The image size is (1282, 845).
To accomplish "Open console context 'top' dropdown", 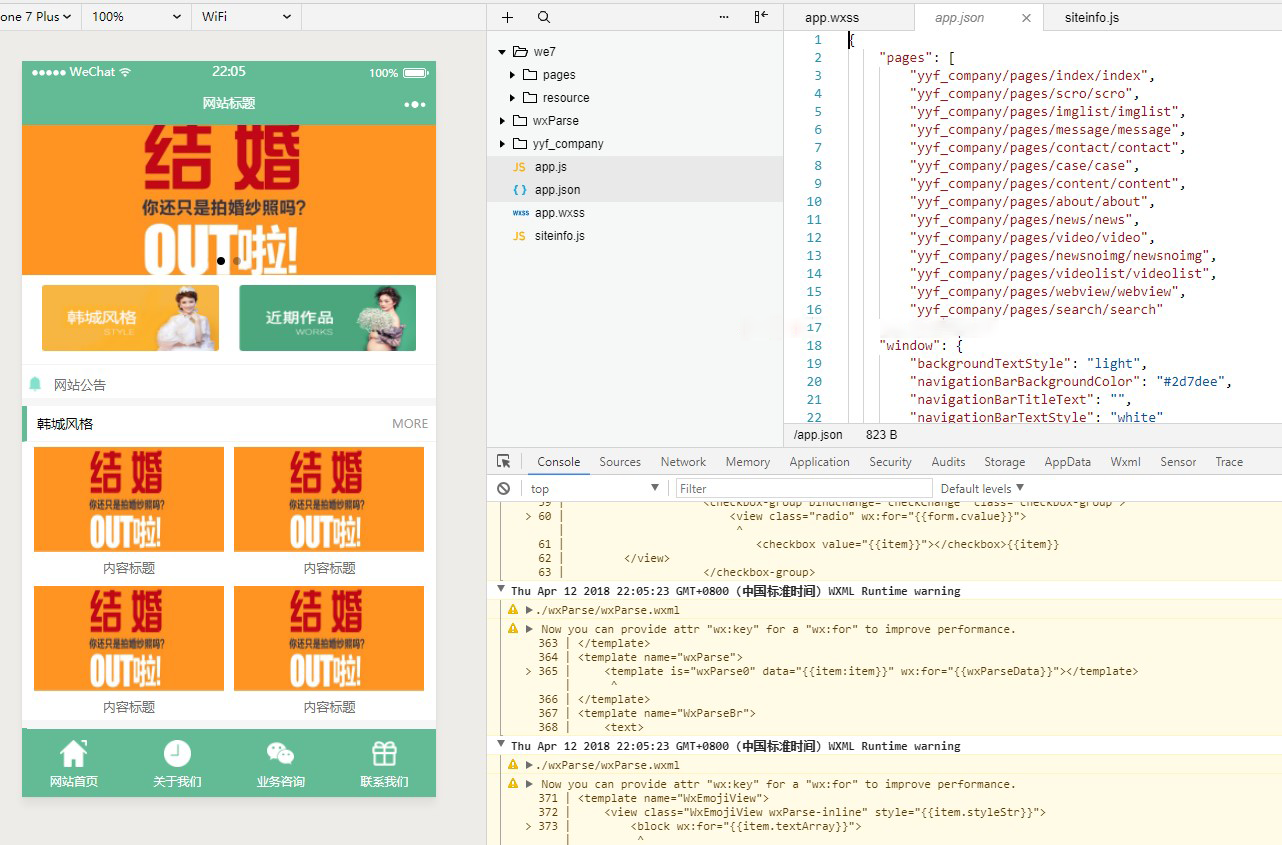I will click(596, 488).
